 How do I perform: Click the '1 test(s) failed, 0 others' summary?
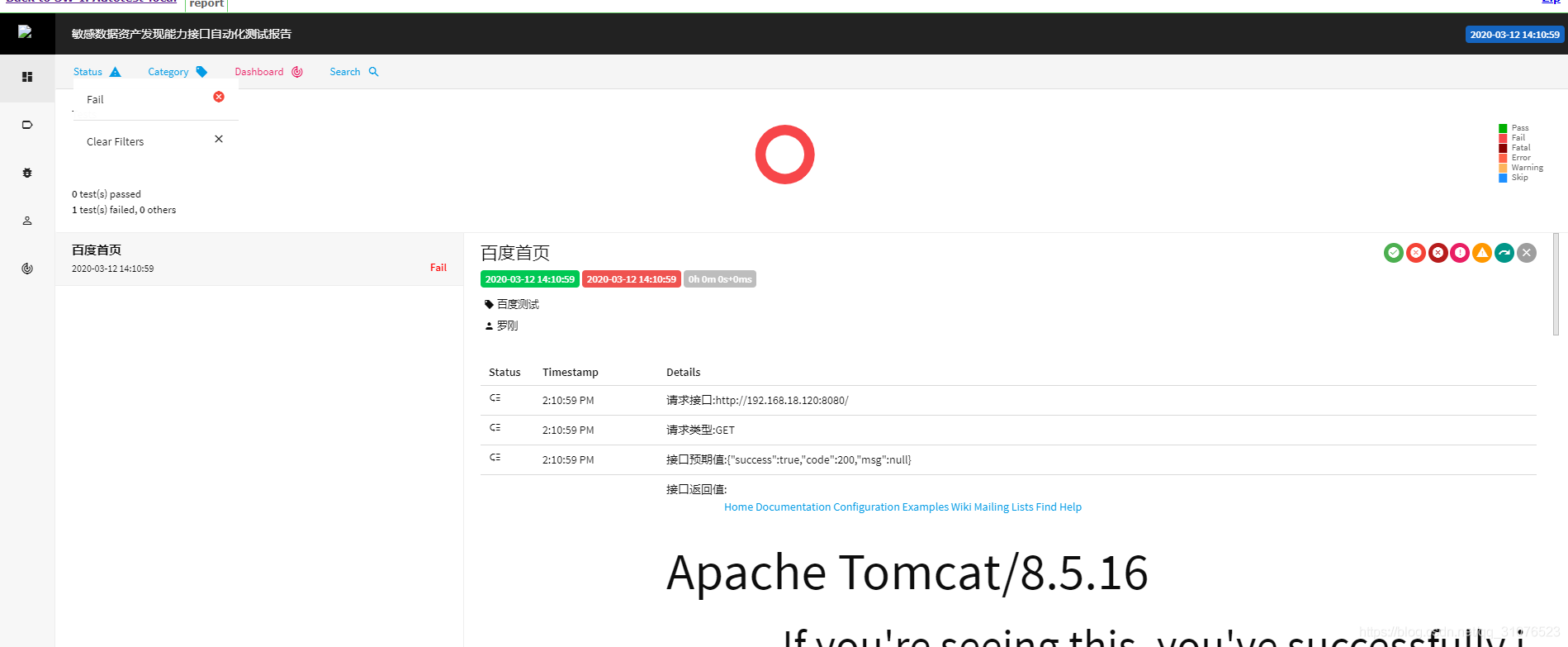[124, 210]
